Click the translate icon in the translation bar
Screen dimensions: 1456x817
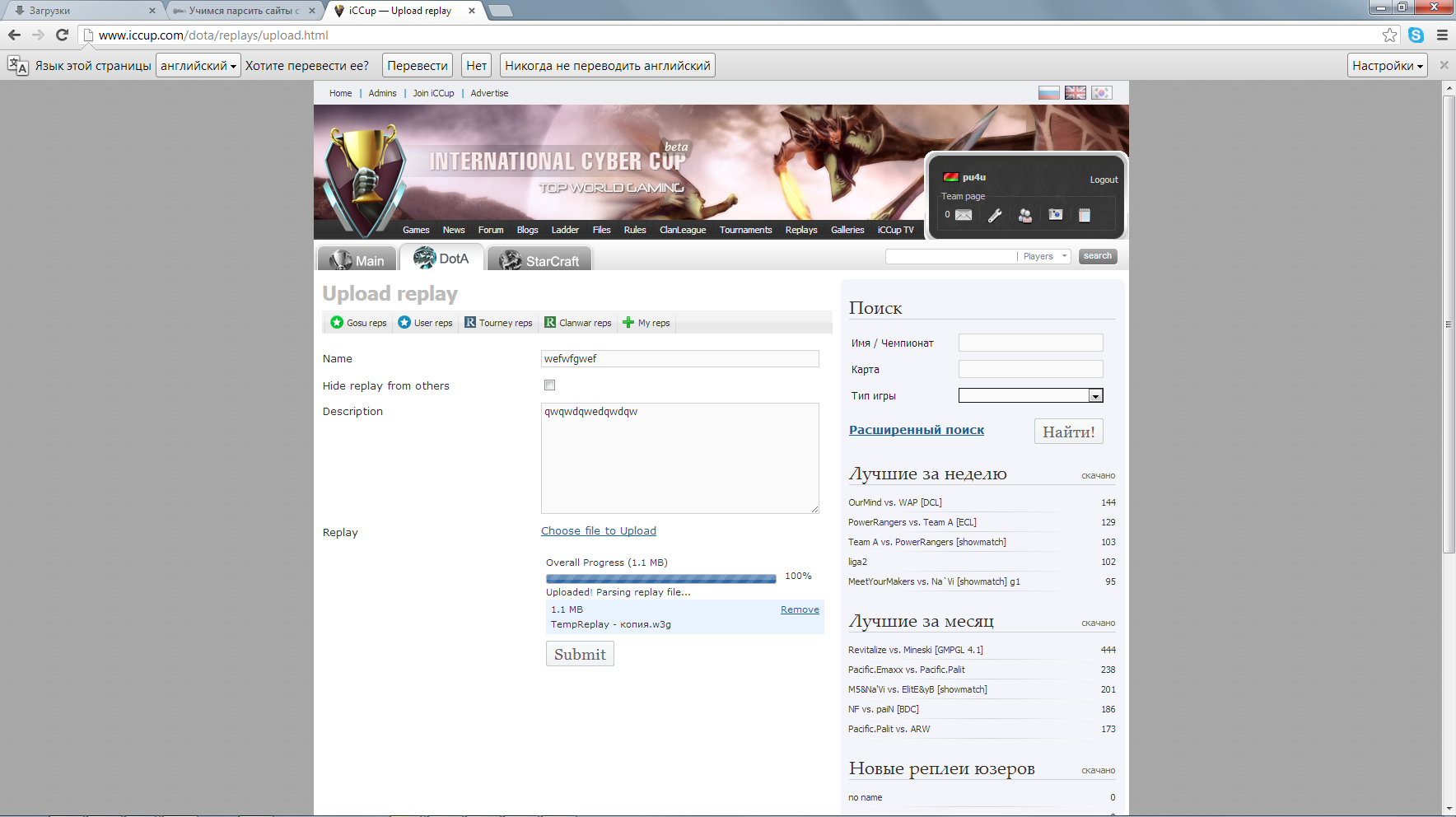[17, 66]
